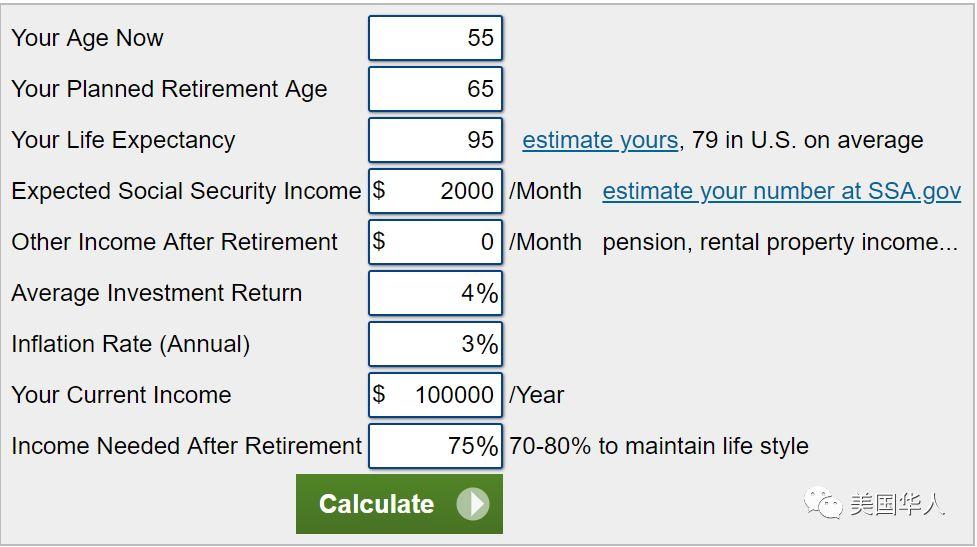Focus the Other Income After Retirement field
Image resolution: width=977 pixels, height=547 pixels.
tap(435, 242)
